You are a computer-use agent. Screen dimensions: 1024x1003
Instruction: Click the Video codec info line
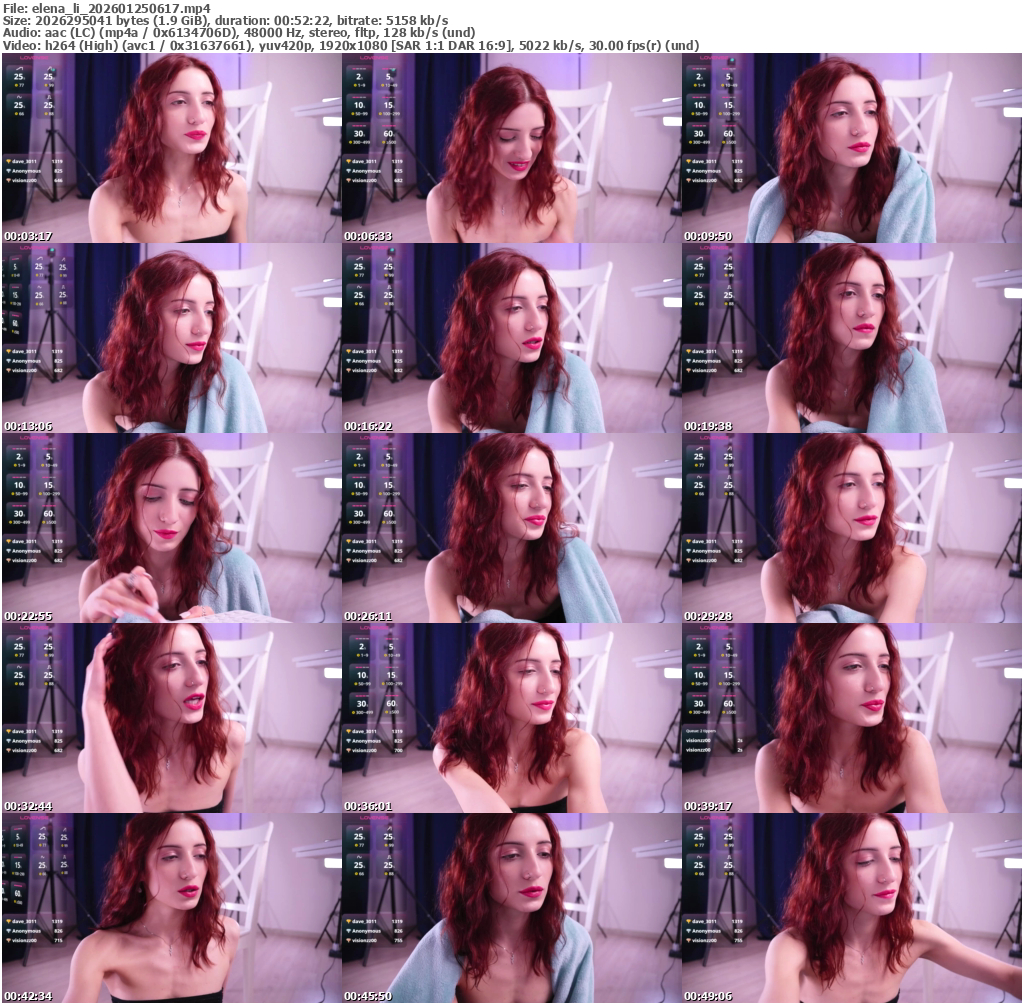coord(351,46)
